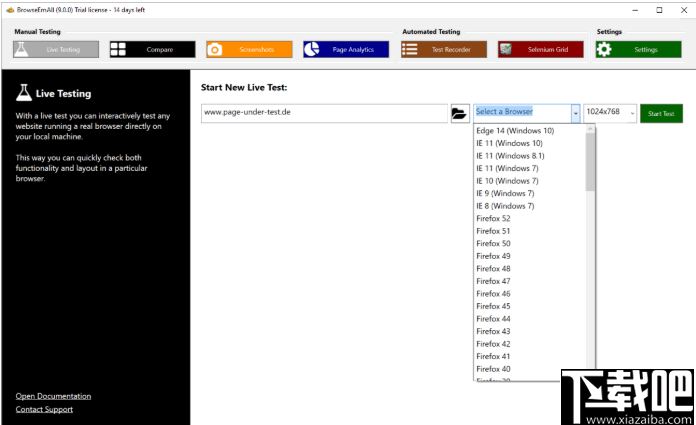Click the URL field www.page-under-test.de
Image resolution: width=696 pixels, height=425 pixels.
click(324, 113)
